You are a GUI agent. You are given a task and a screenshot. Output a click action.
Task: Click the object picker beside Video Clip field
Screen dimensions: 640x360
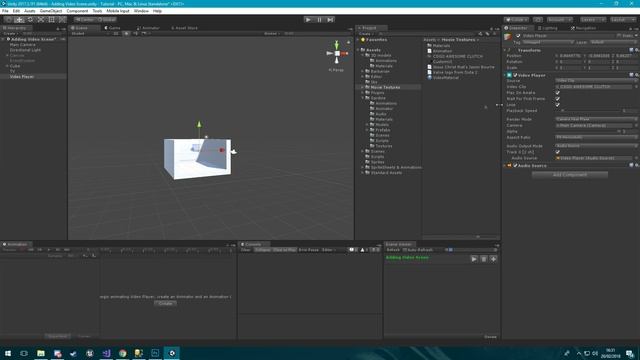636,87
